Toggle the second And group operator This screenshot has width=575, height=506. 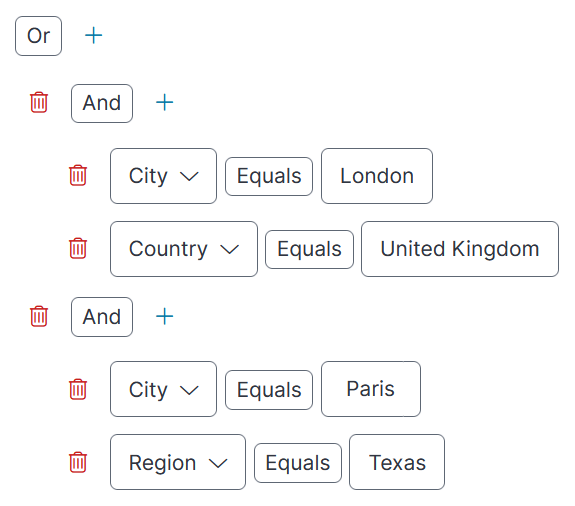tap(102, 317)
